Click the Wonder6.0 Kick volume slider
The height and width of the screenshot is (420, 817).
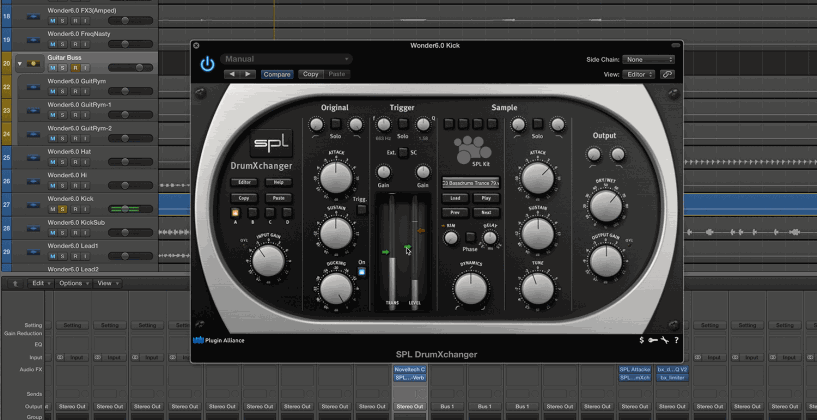click(x=130, y=209)
